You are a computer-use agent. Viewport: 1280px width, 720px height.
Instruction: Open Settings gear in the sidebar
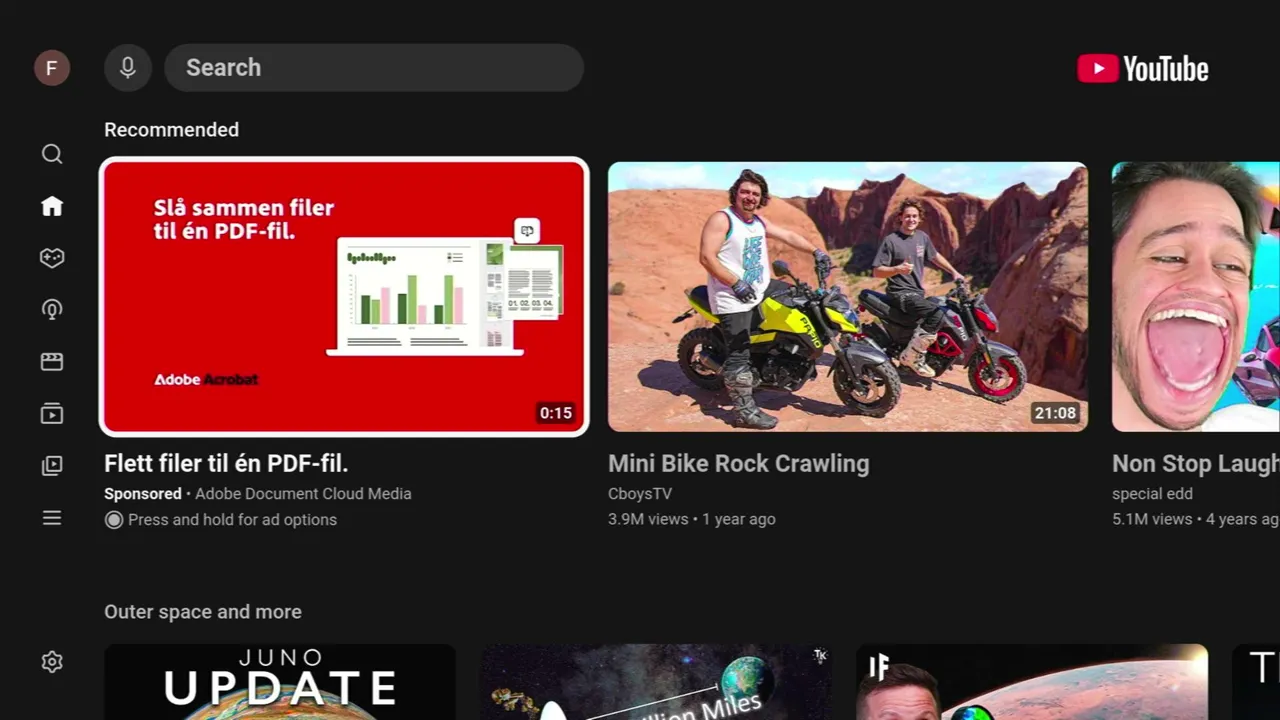[52, 662]
